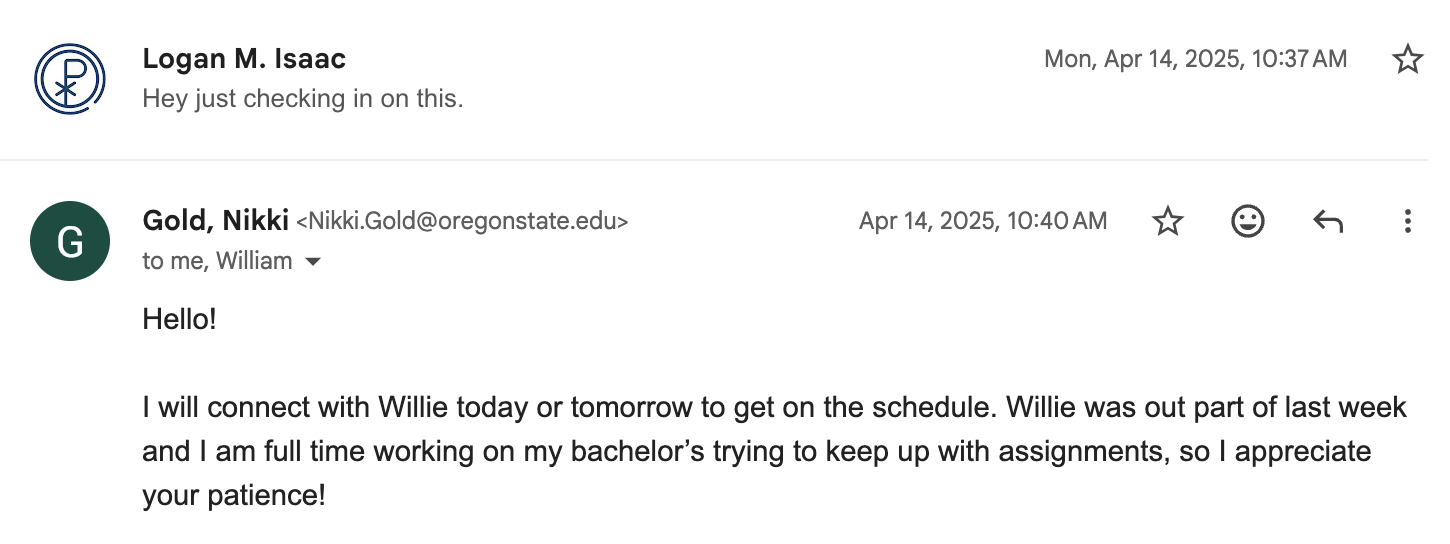Click the word "Hey" in the message snippet
The width and height of the screenshot is (1450, 544).
pos(164,99)
